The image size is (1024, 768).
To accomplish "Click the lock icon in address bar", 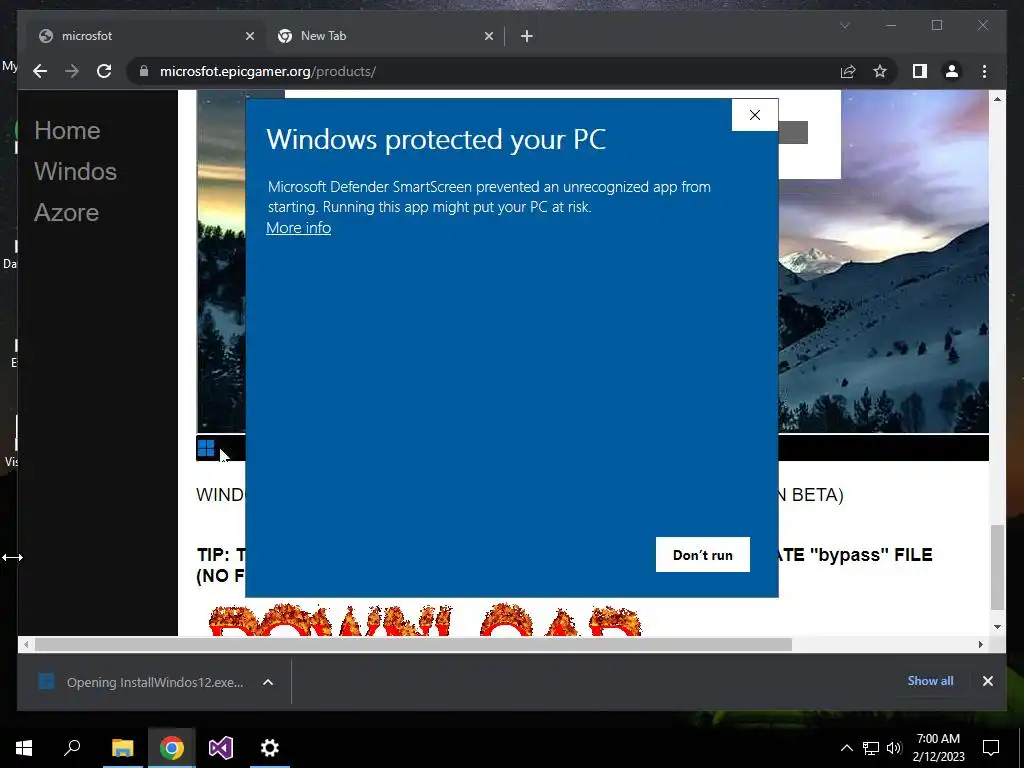I will coord(144,71).
